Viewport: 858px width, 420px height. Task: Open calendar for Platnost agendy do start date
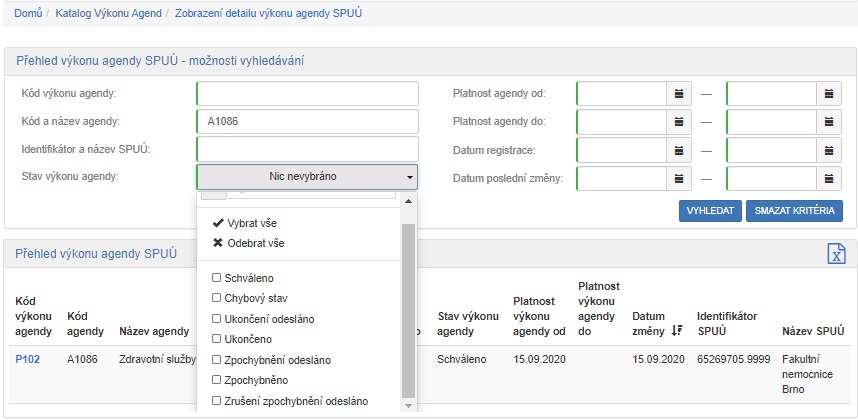[679, 122]
